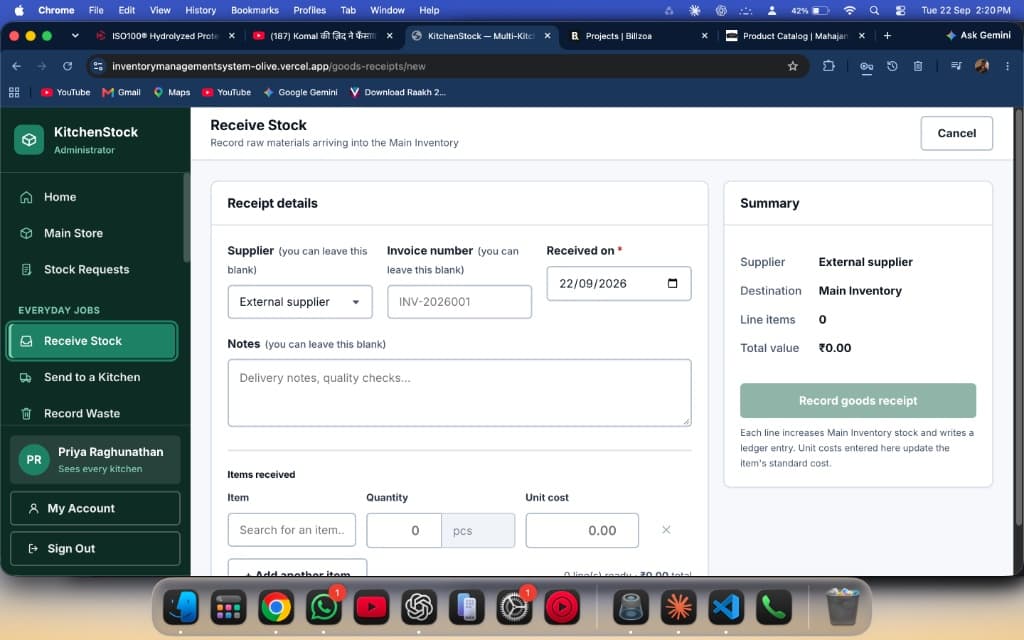Viewport: 1024px width, 640px height.
Task: Go back to previous page
Action: point(16,66)
